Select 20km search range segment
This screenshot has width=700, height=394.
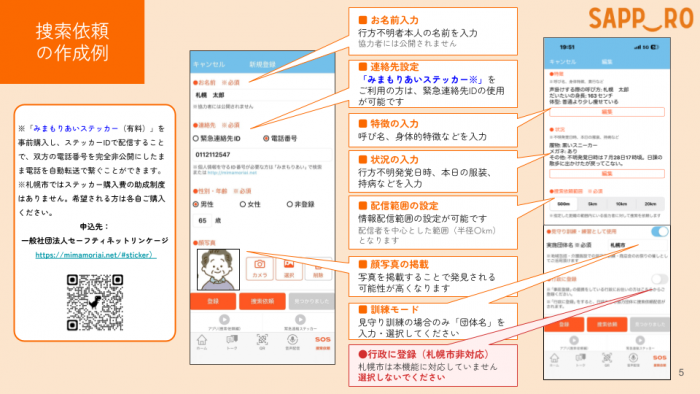650,204
